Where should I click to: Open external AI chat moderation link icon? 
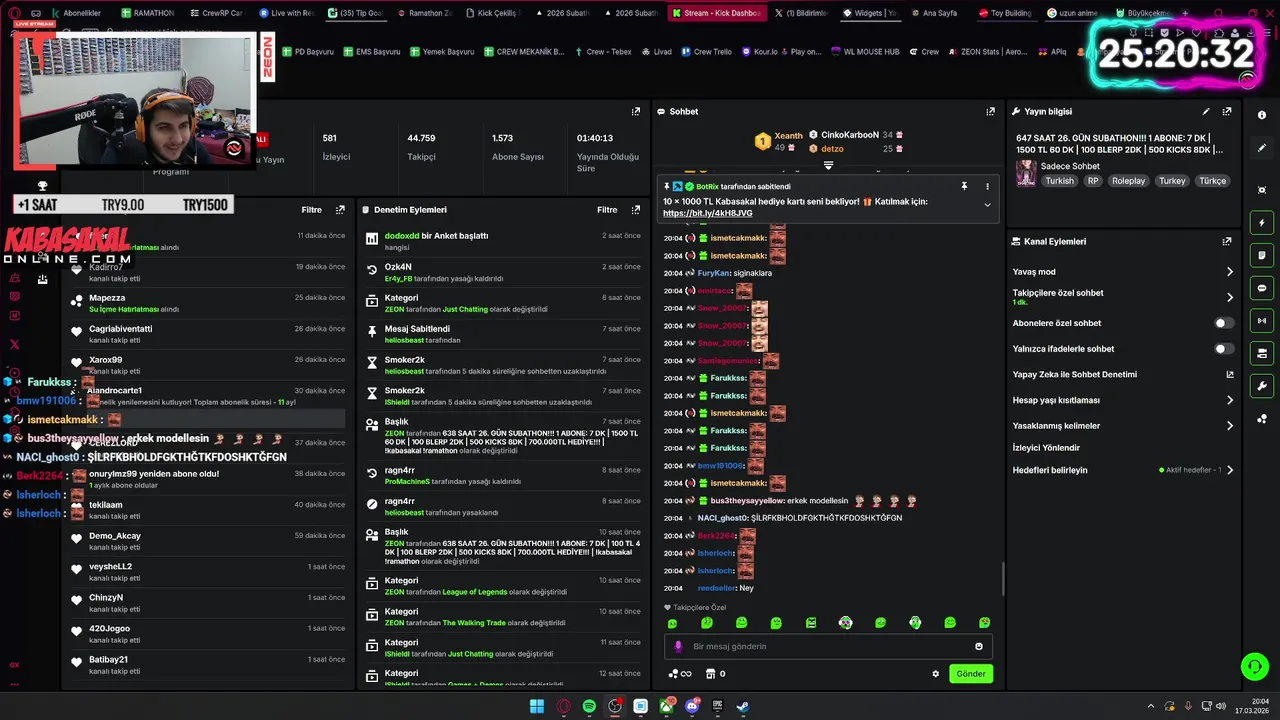click(1230, 375)
